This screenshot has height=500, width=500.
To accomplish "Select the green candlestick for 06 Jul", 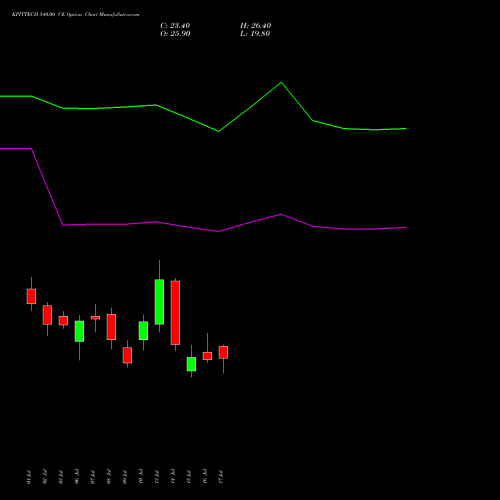I will coord(79,331).
